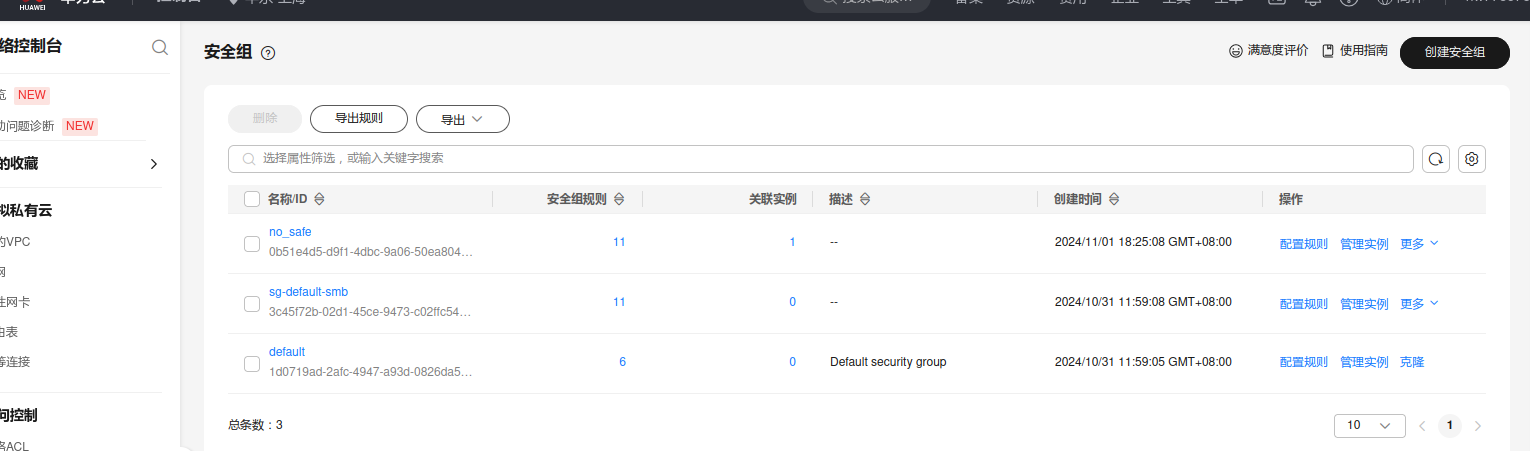1530x451 pixels.
Task: Open the page size 10 dropdown
Action: [x=1369, y=425]
